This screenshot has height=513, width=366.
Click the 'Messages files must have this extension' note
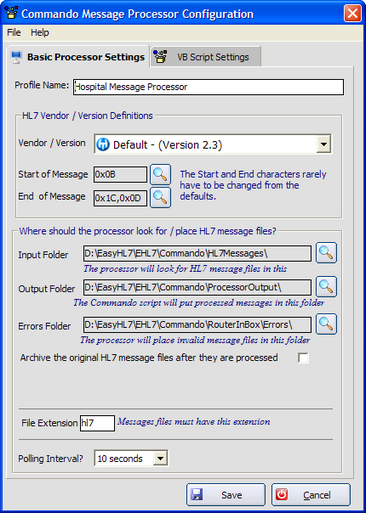[194, 422]
